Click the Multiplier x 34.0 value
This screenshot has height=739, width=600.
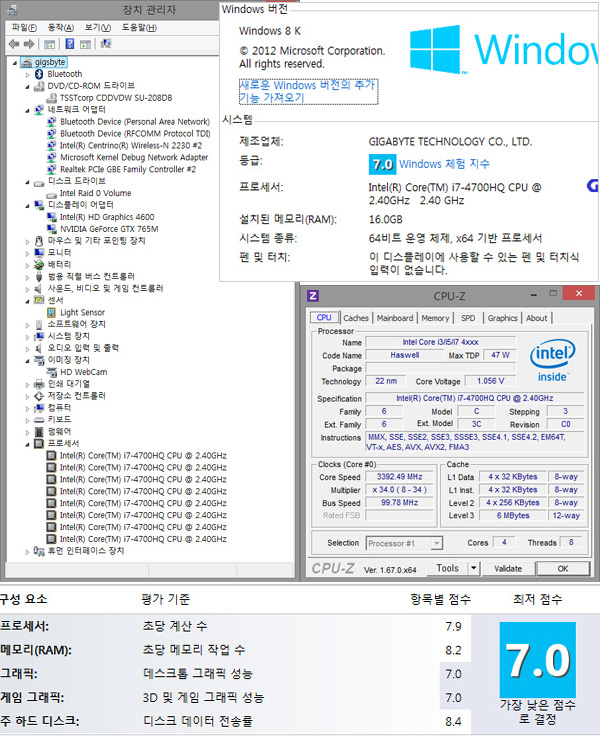pos(399,490)
